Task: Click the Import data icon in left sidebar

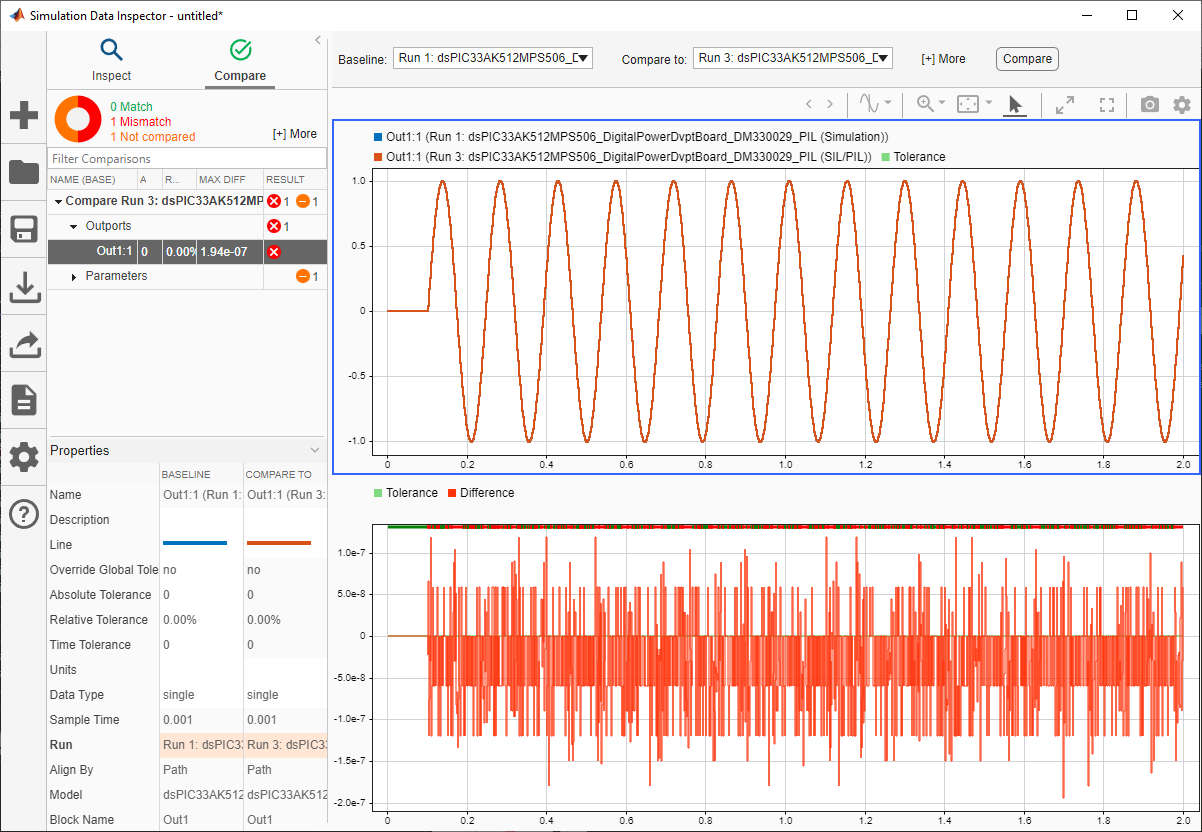Action: coord(24,287)
